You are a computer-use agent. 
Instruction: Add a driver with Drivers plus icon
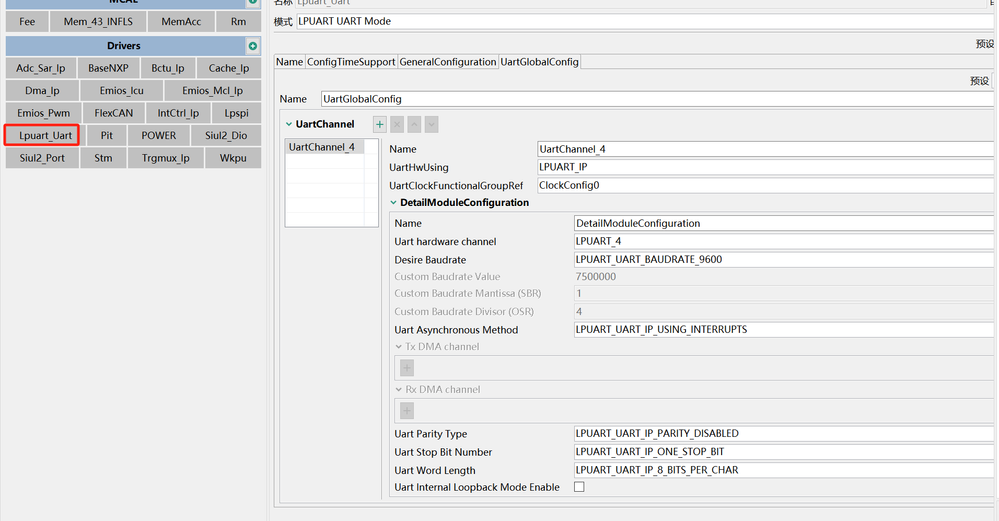point(253,46)
